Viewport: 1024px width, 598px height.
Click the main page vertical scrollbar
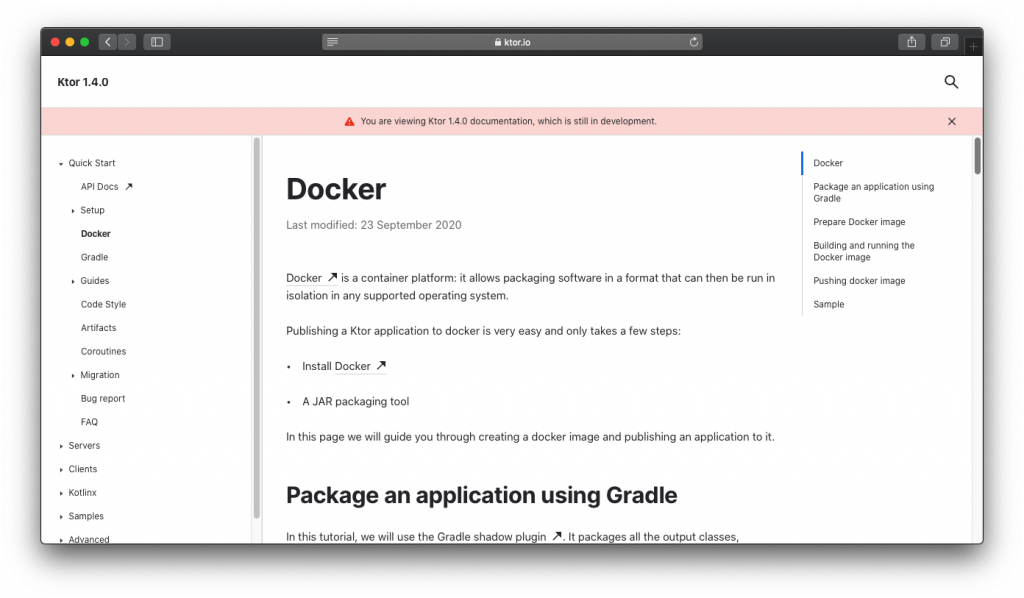pos(977,156)
